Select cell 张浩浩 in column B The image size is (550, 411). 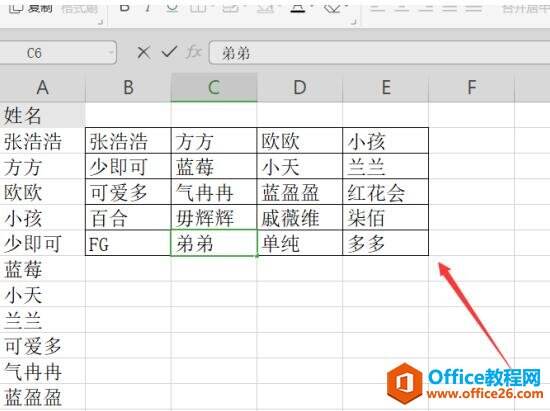[128, 141]
